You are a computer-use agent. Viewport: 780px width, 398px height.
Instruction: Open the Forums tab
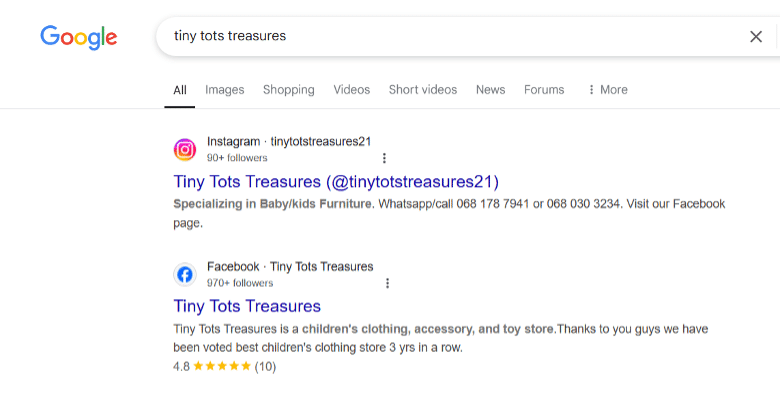point(544,90)
